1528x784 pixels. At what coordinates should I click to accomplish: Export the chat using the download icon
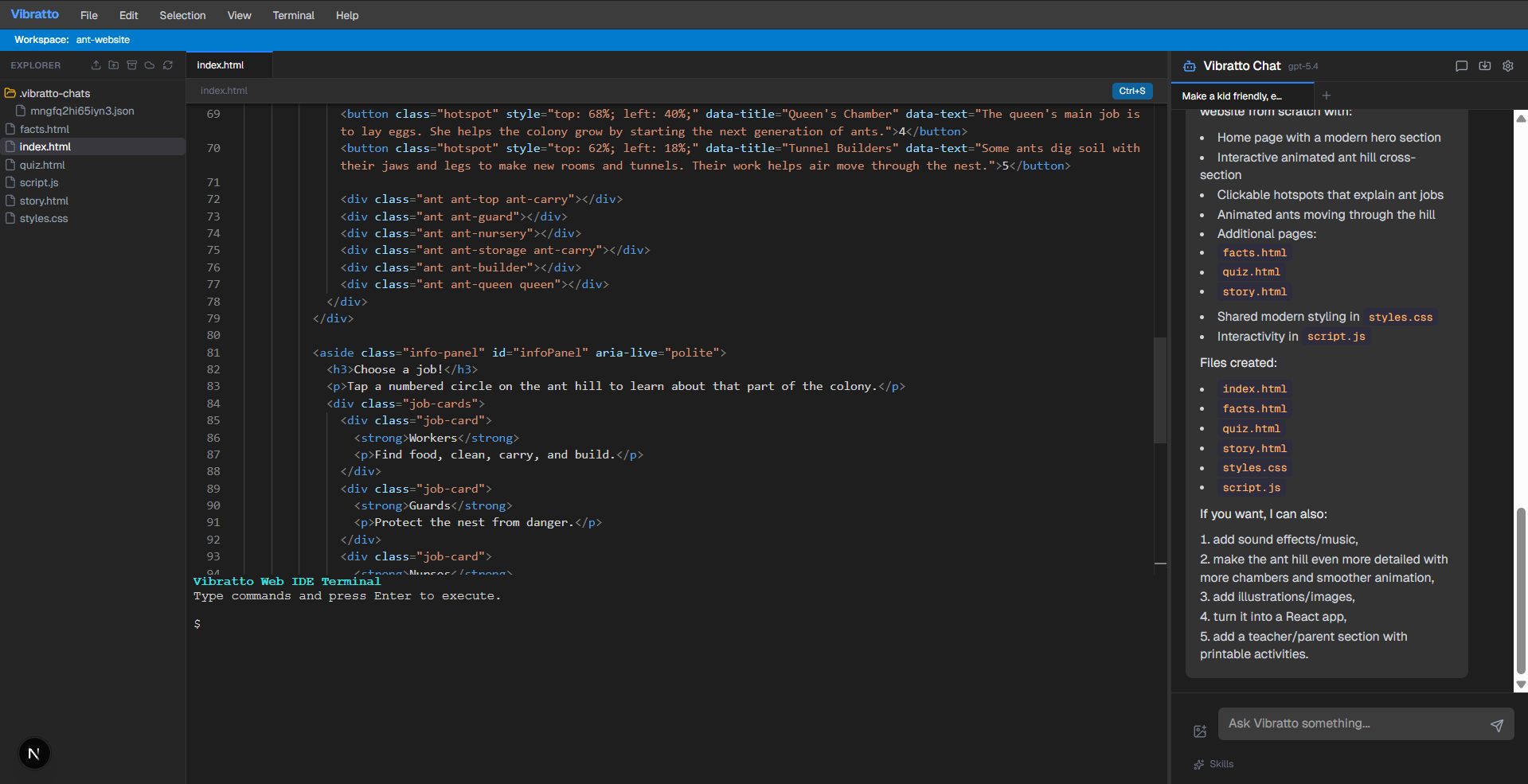1484,66
